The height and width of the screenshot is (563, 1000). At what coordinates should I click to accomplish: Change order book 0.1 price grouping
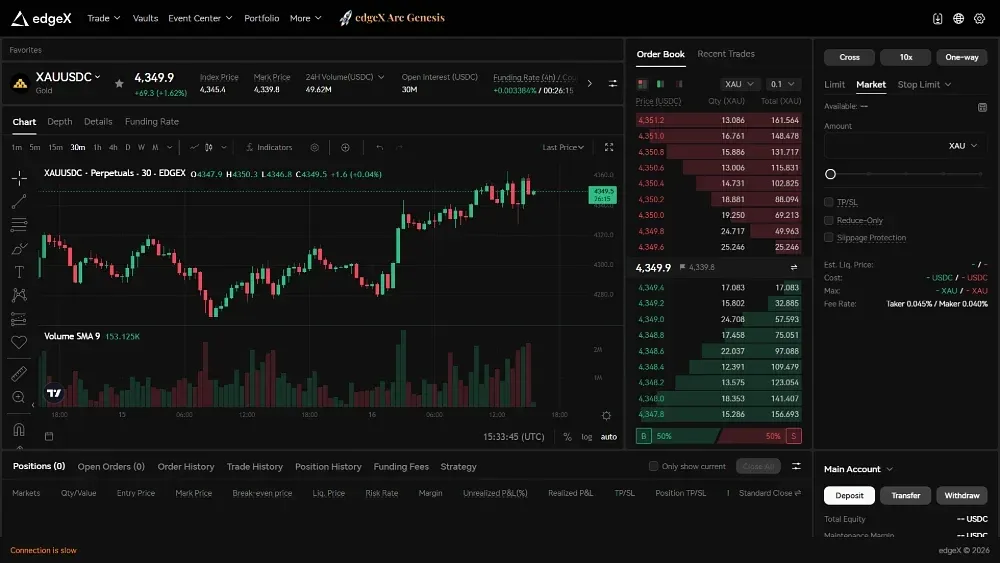click(783, 84)
